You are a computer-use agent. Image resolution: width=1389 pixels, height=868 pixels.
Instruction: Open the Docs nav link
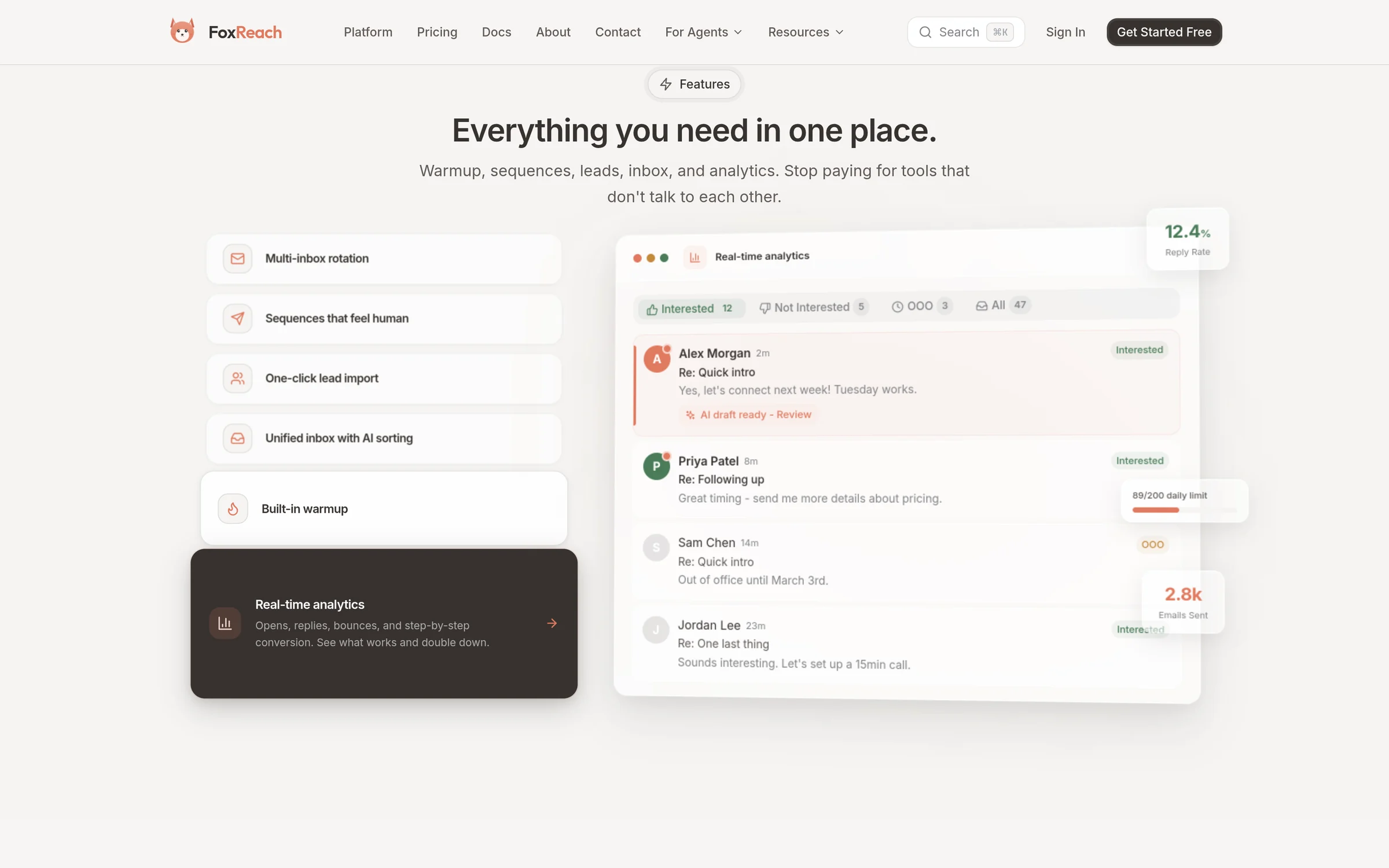point(497,32)
